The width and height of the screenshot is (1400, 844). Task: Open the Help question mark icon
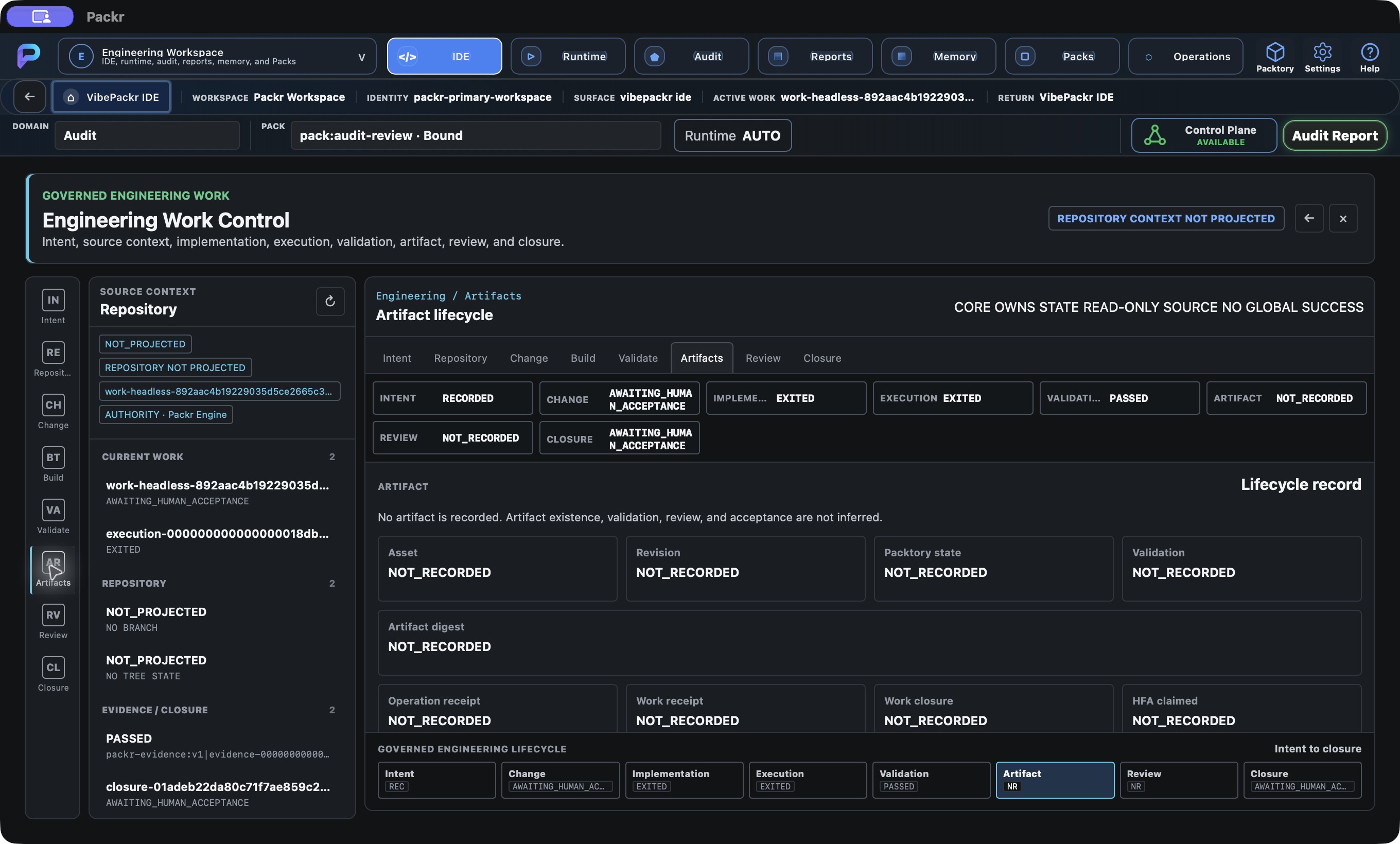pos(1369,57)
